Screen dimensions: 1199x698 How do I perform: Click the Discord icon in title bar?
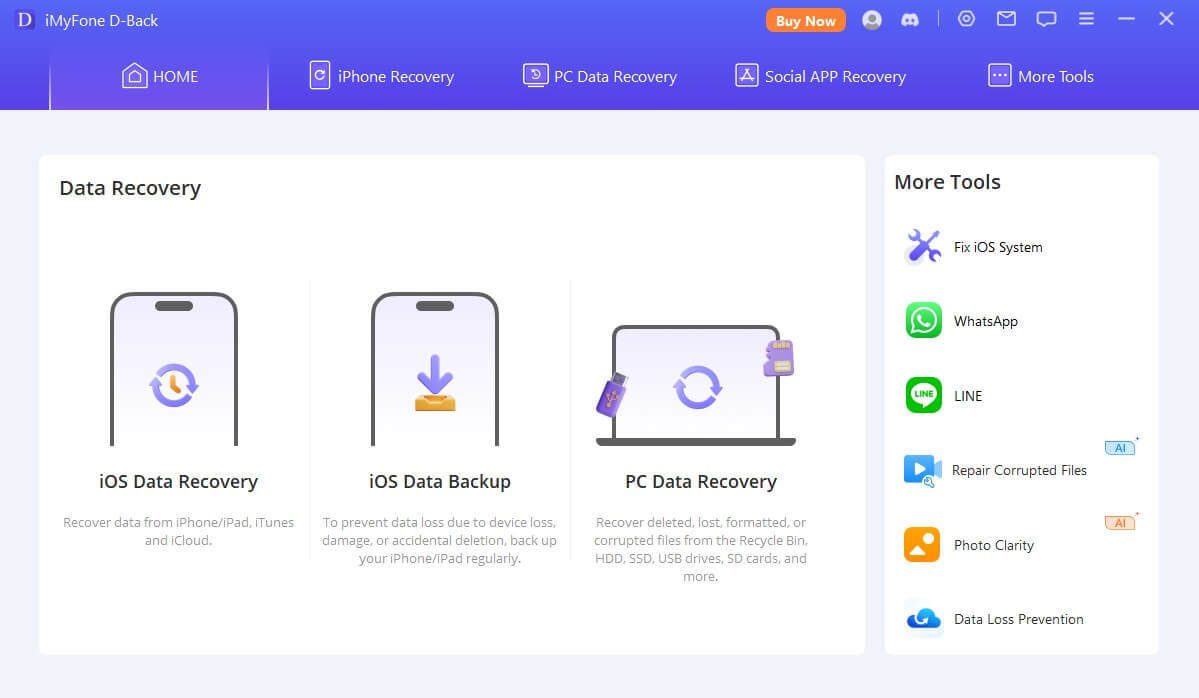[909, 19]
